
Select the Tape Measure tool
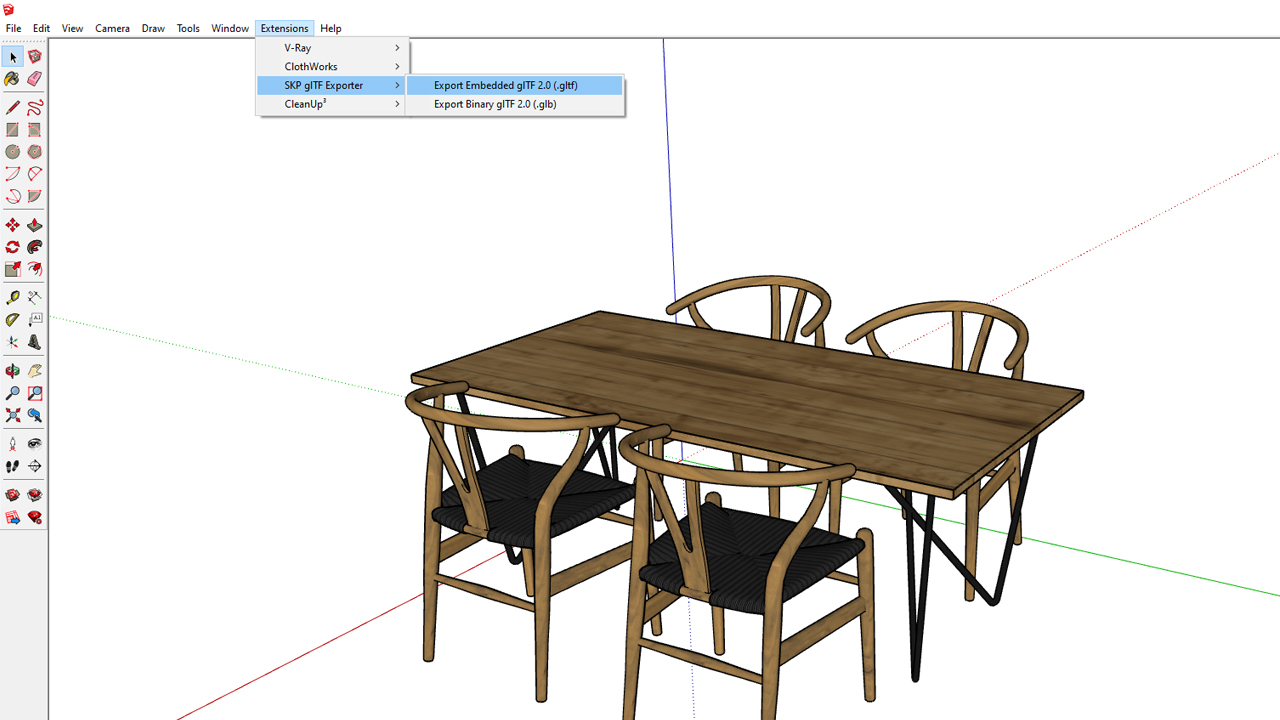[13, 298]
